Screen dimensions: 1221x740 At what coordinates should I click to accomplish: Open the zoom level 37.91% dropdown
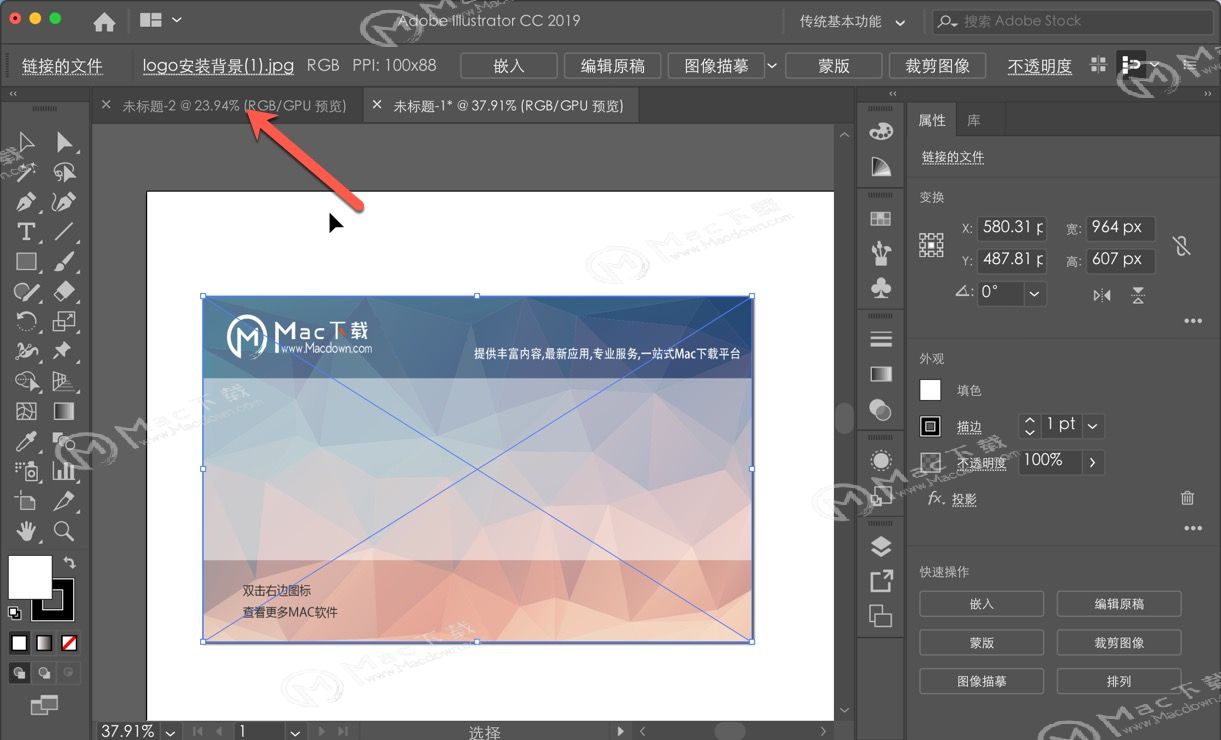pos(170,732)
